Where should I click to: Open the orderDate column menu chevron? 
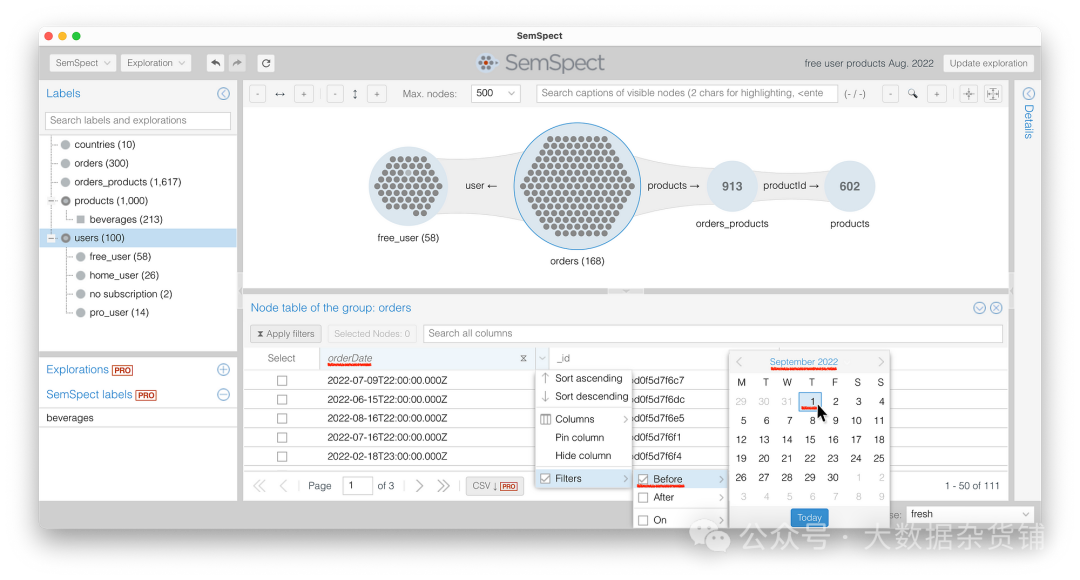tap(542, 358)
